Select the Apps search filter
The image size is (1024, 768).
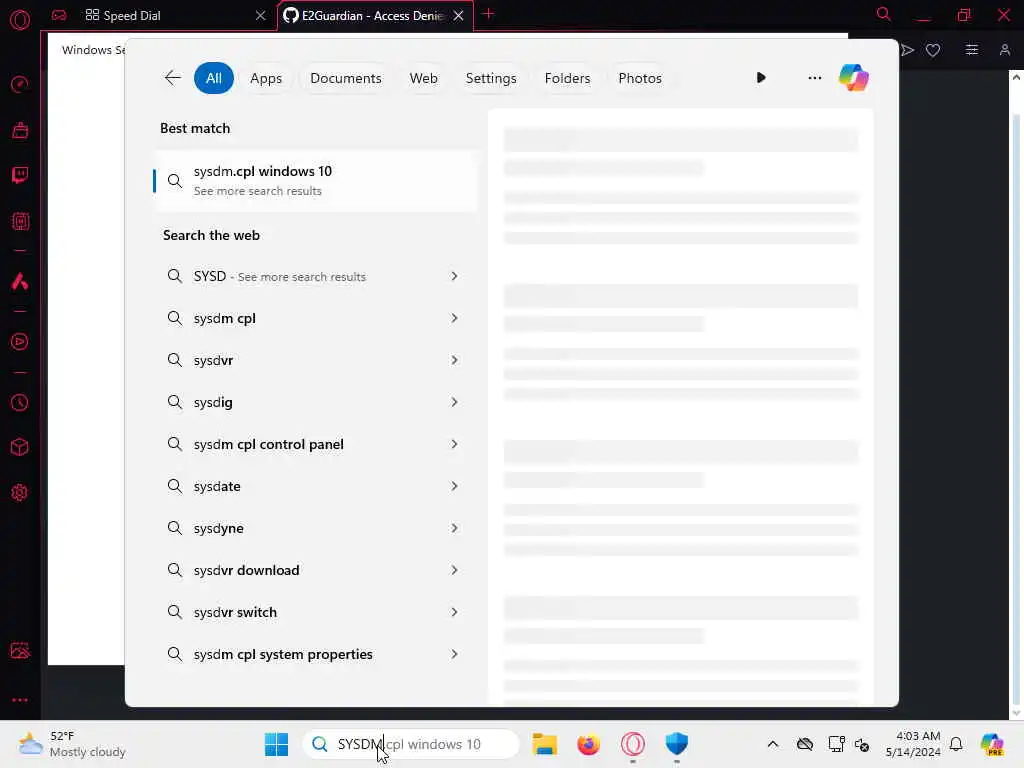click(x=266, y=78)
